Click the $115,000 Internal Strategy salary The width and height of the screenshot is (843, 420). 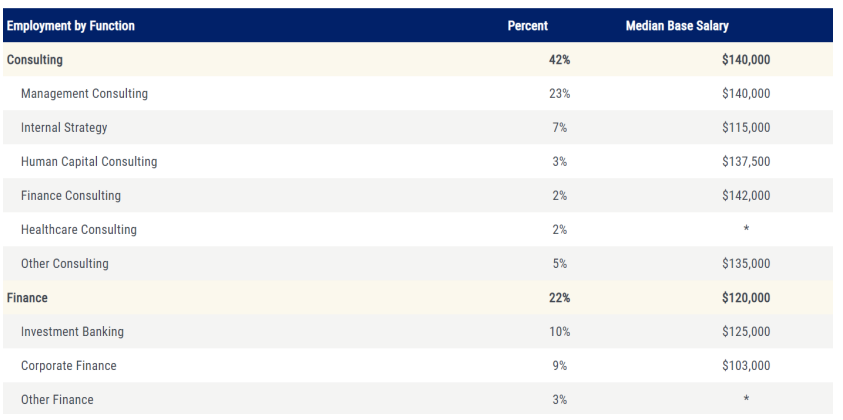pyautogui.click(x=748, y=128)
